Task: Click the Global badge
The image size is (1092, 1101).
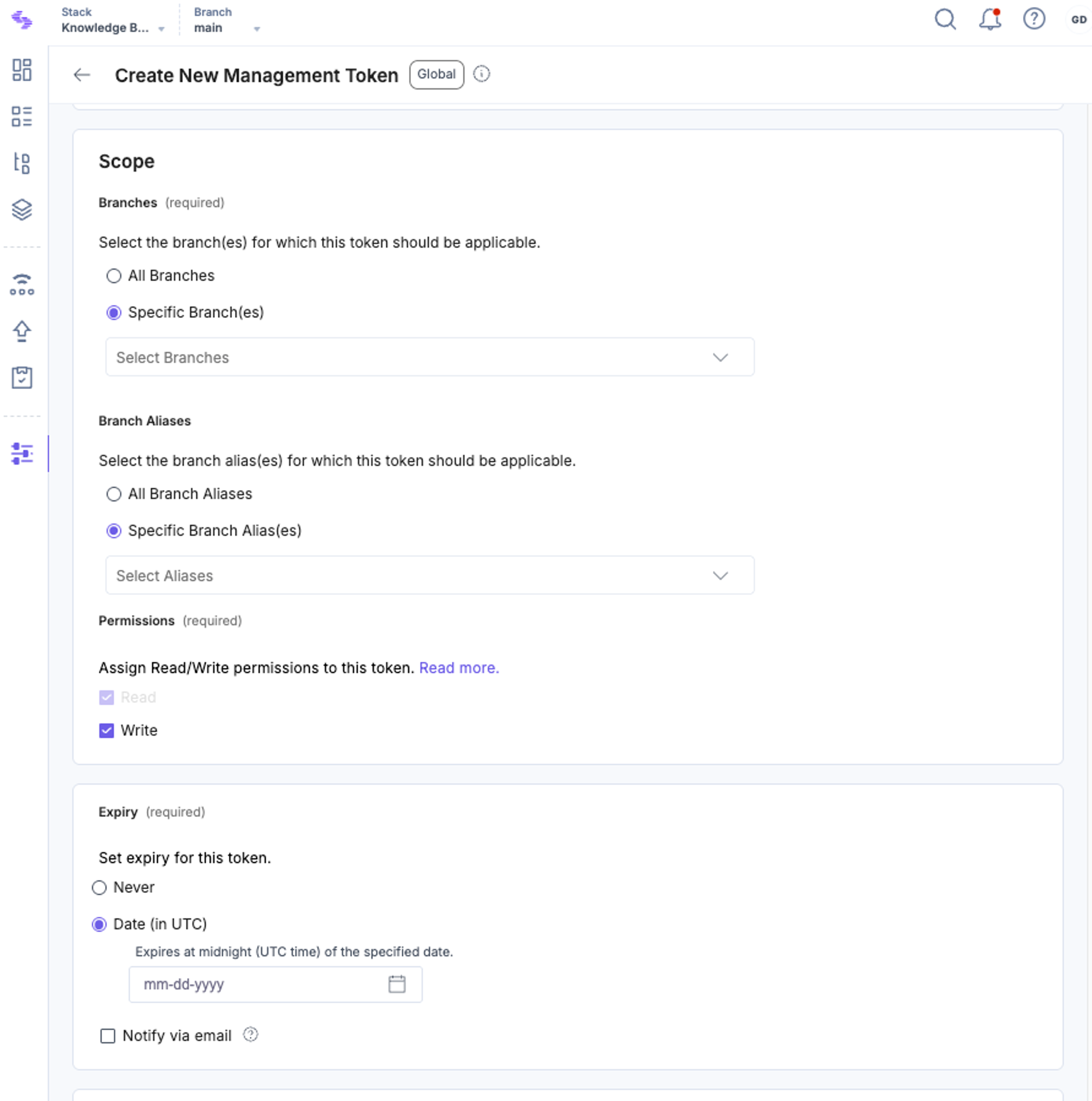Action: tap(436, 75)
